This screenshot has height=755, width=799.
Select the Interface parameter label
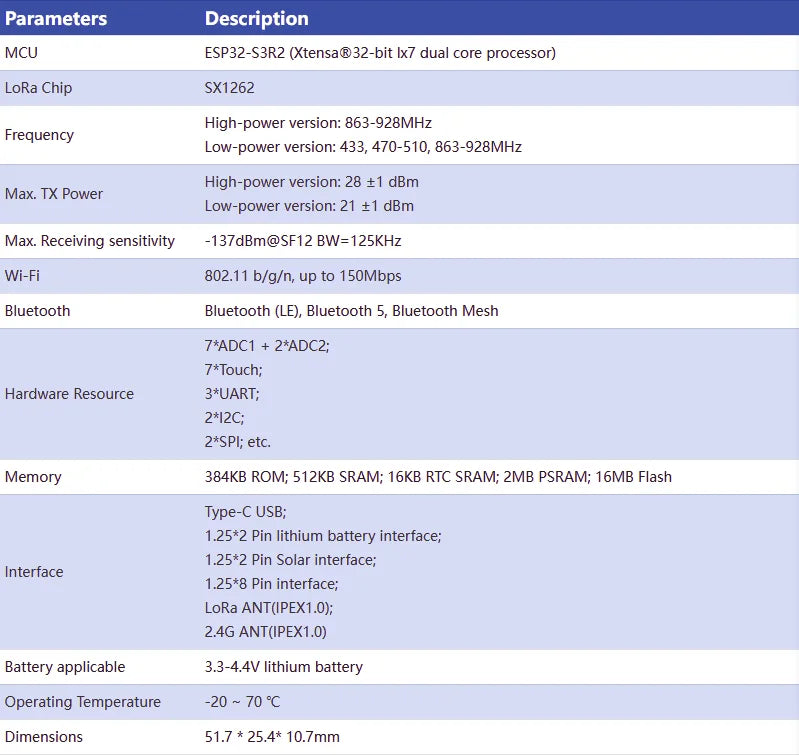(x=34, y=572)
